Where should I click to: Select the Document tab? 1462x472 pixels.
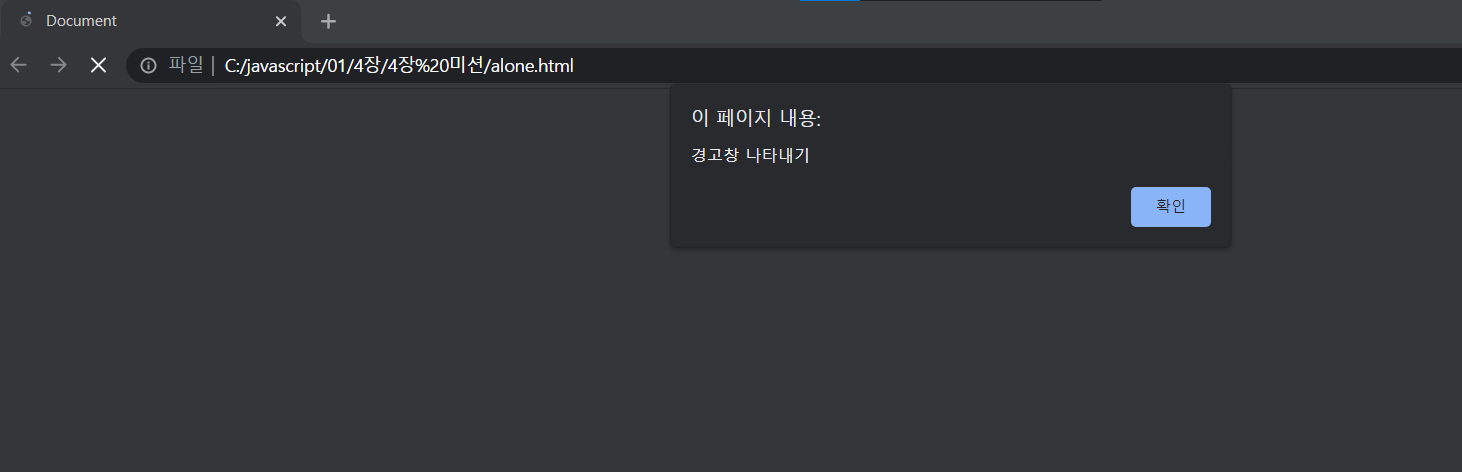tap(150, 21)
